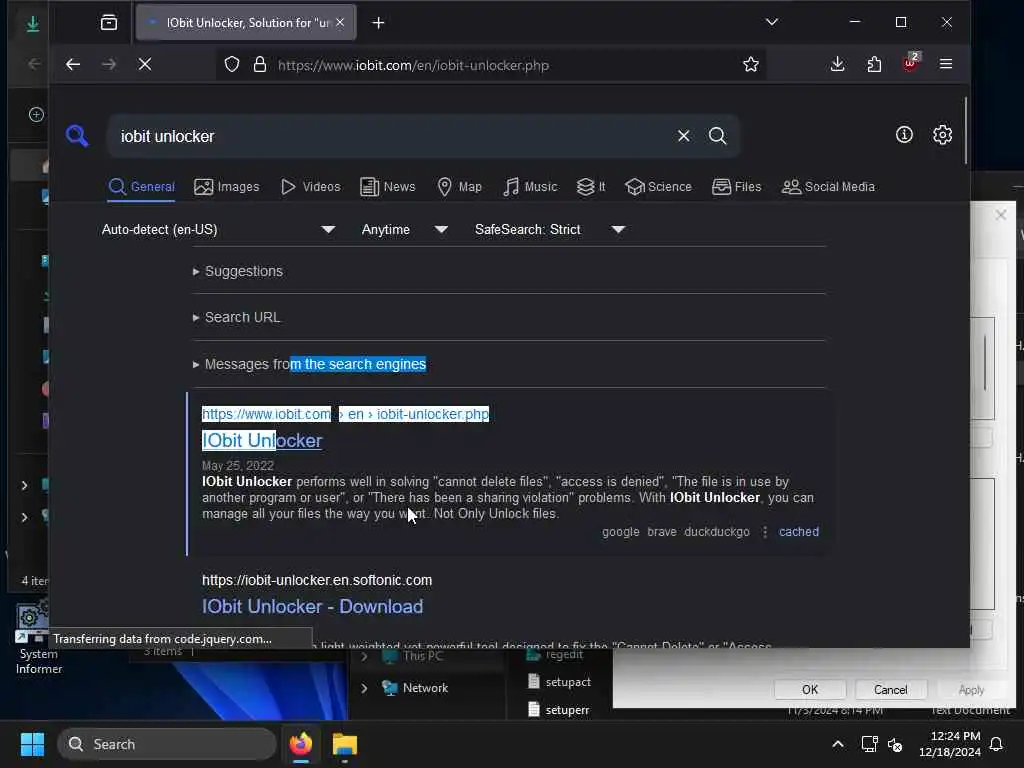
Task: Click the Firefox back arrow button
Action: pos(73,64)
